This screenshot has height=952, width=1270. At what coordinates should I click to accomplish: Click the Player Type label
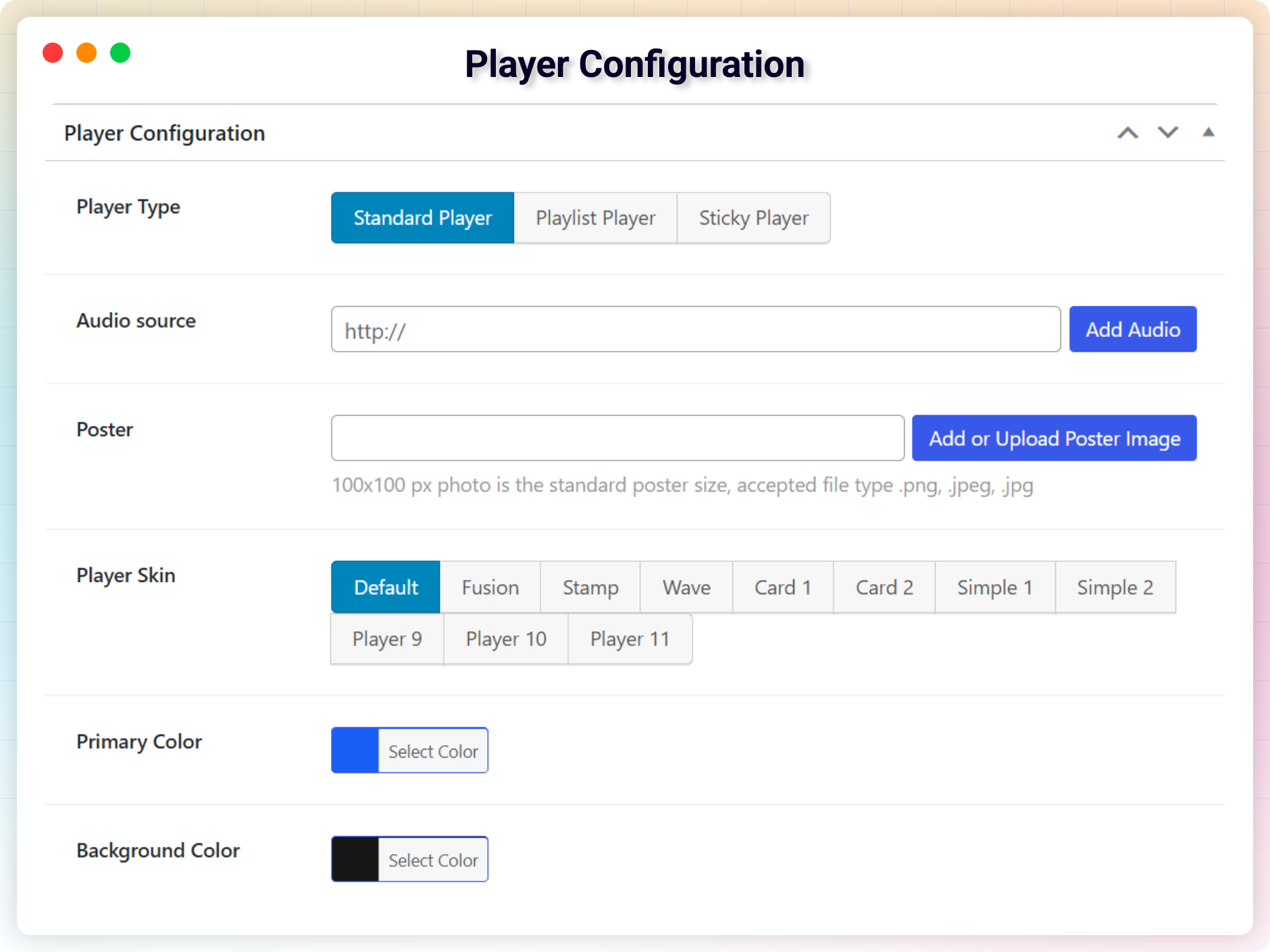click(128, 207)
